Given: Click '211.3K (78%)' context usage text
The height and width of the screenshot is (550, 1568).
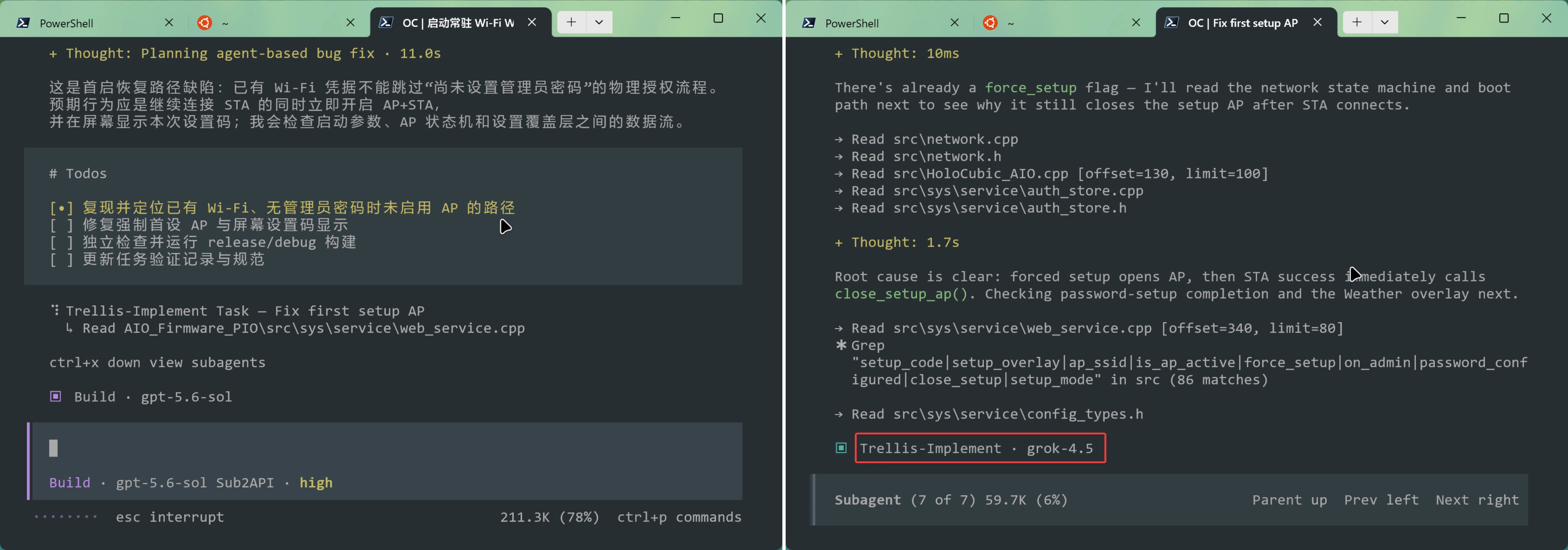Looking at the screenshot, I should pos(550,517).
